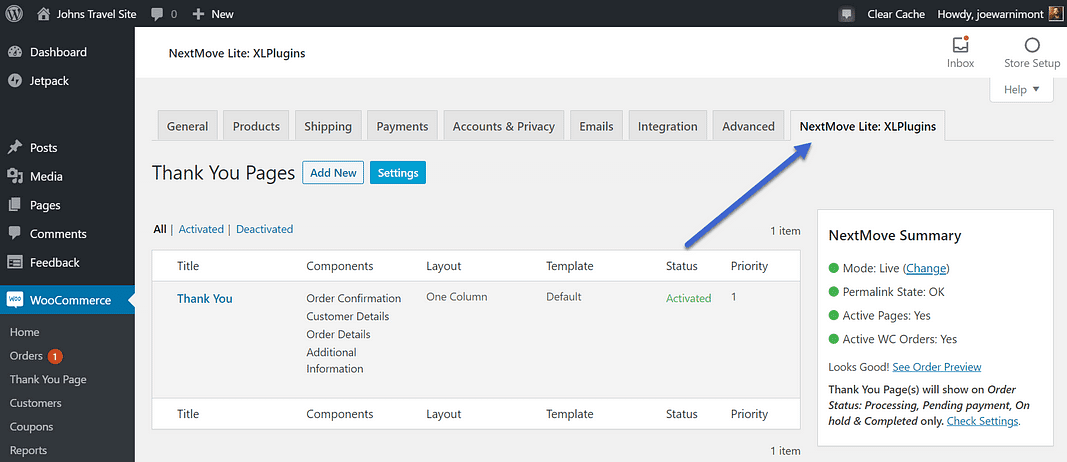Click the Active WC Orders: Yes line
Screen dimensions: 1067x462
(893, 339)
